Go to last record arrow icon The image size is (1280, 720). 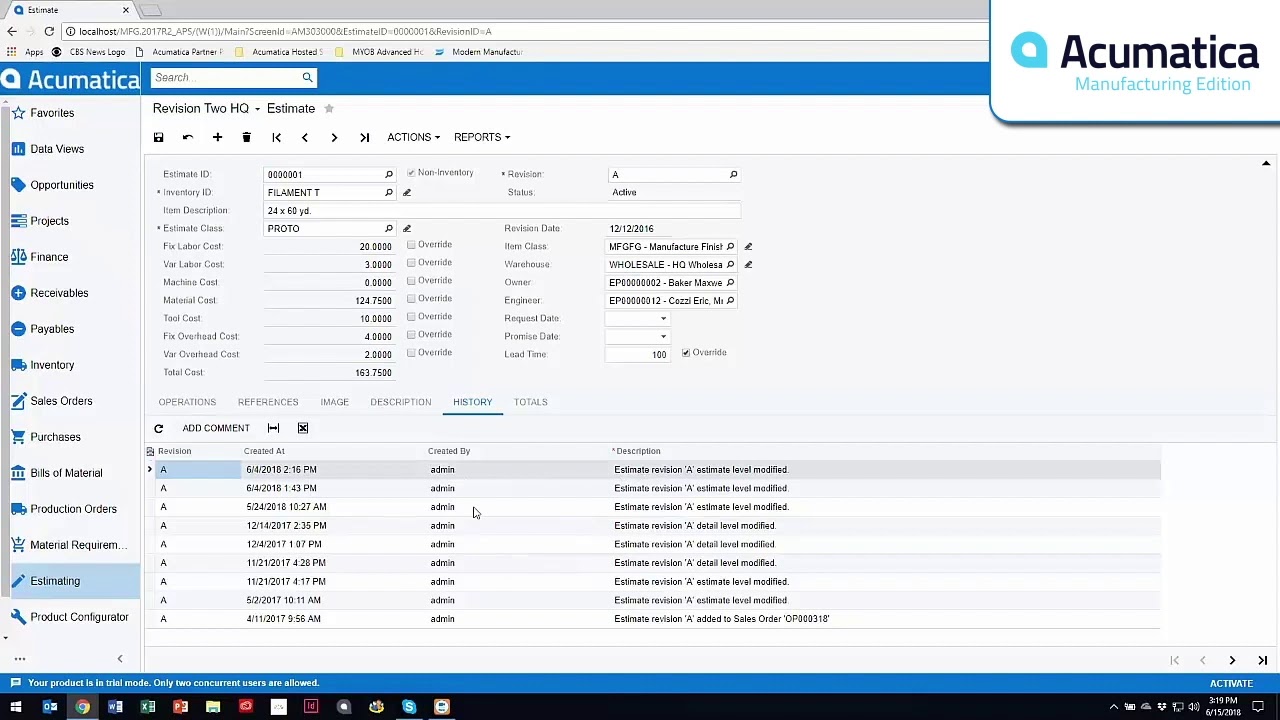[x=364, y=137]
